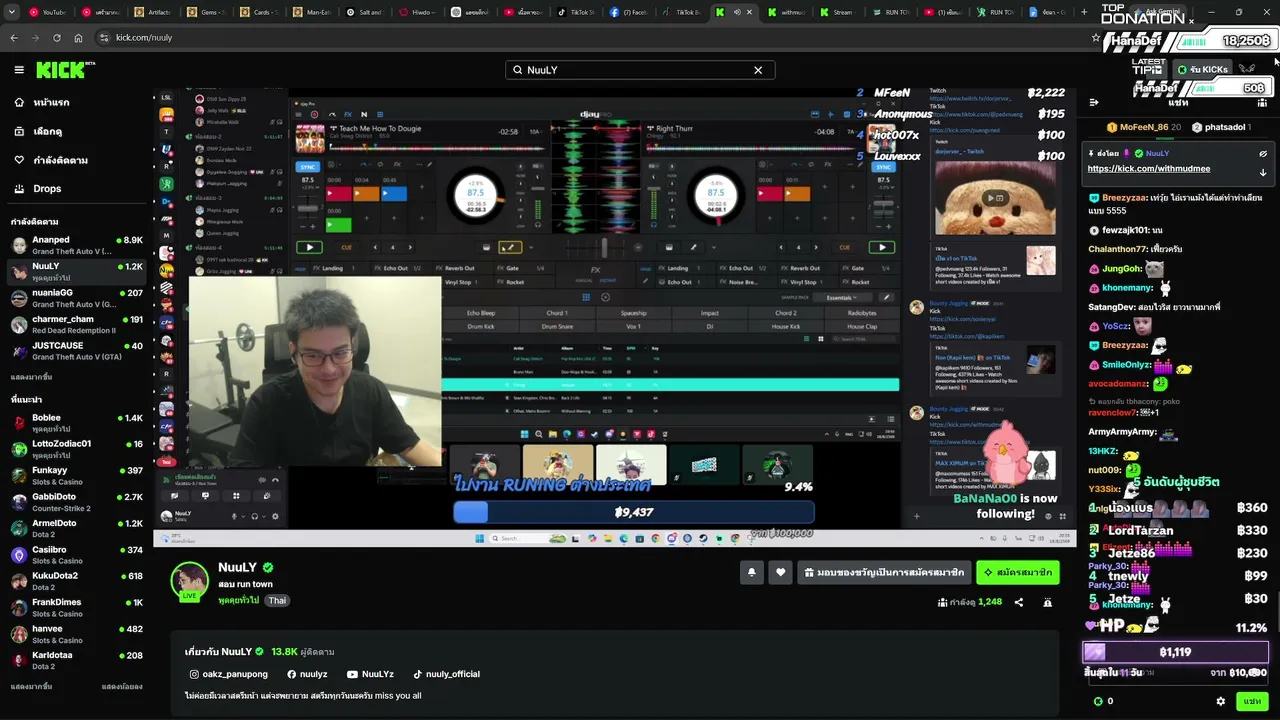Open charmer_cham channel in sidebar
Screen dimensions: 1280x720
tap(77, 324)
